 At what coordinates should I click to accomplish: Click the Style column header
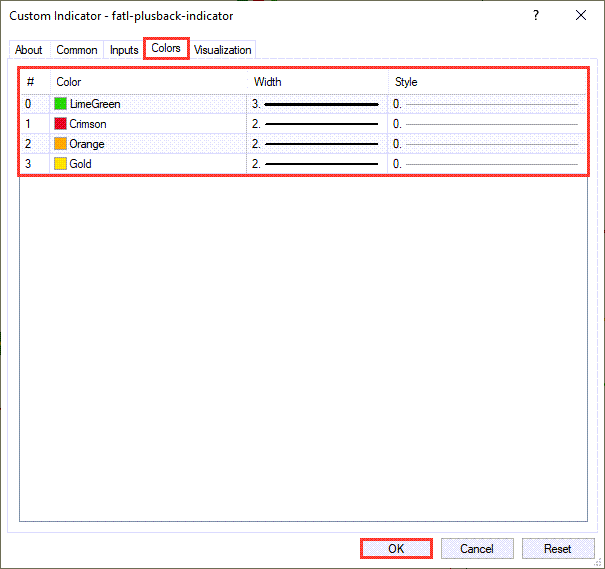coord(487,82)
